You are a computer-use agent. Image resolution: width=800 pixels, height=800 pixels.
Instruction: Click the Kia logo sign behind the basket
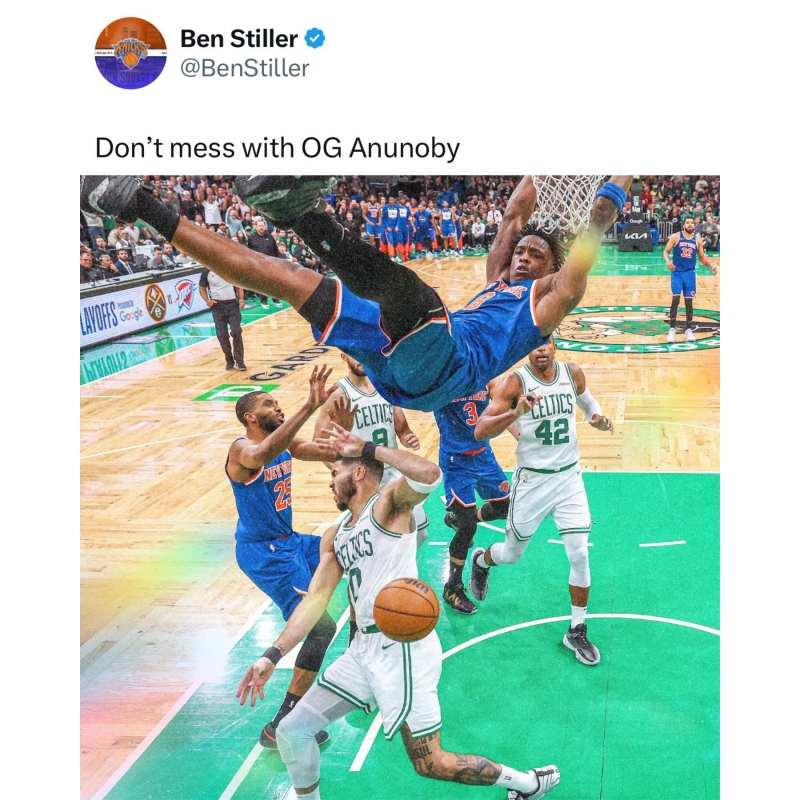coord(636,236)
